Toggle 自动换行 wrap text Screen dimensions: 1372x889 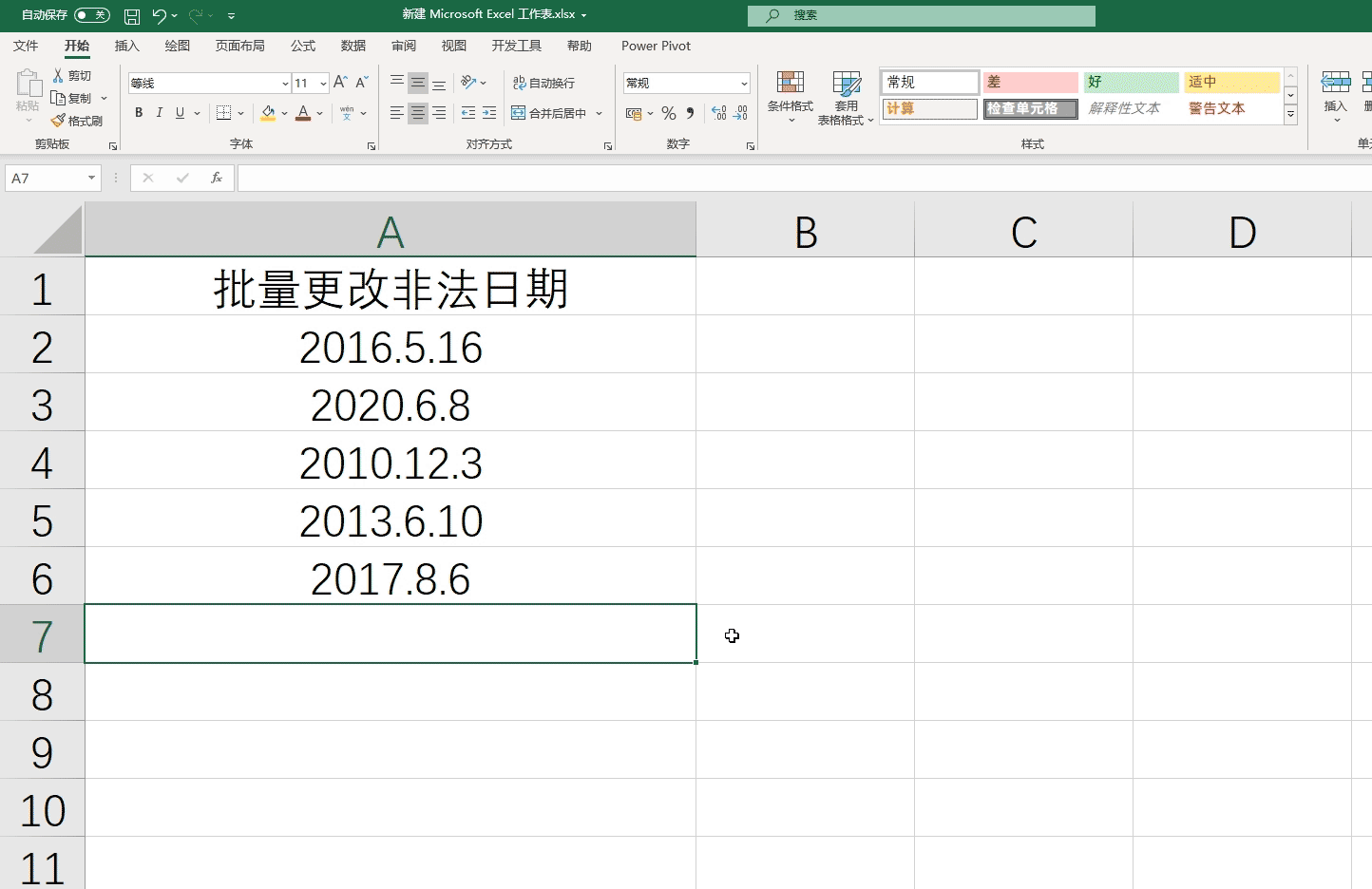coord(544,83)
